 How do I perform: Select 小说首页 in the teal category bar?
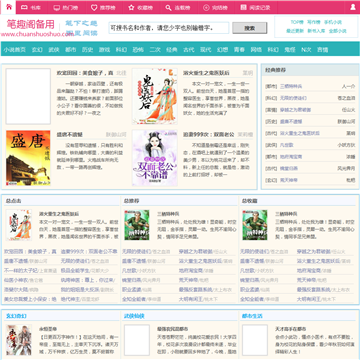click(x=15, y=50)
